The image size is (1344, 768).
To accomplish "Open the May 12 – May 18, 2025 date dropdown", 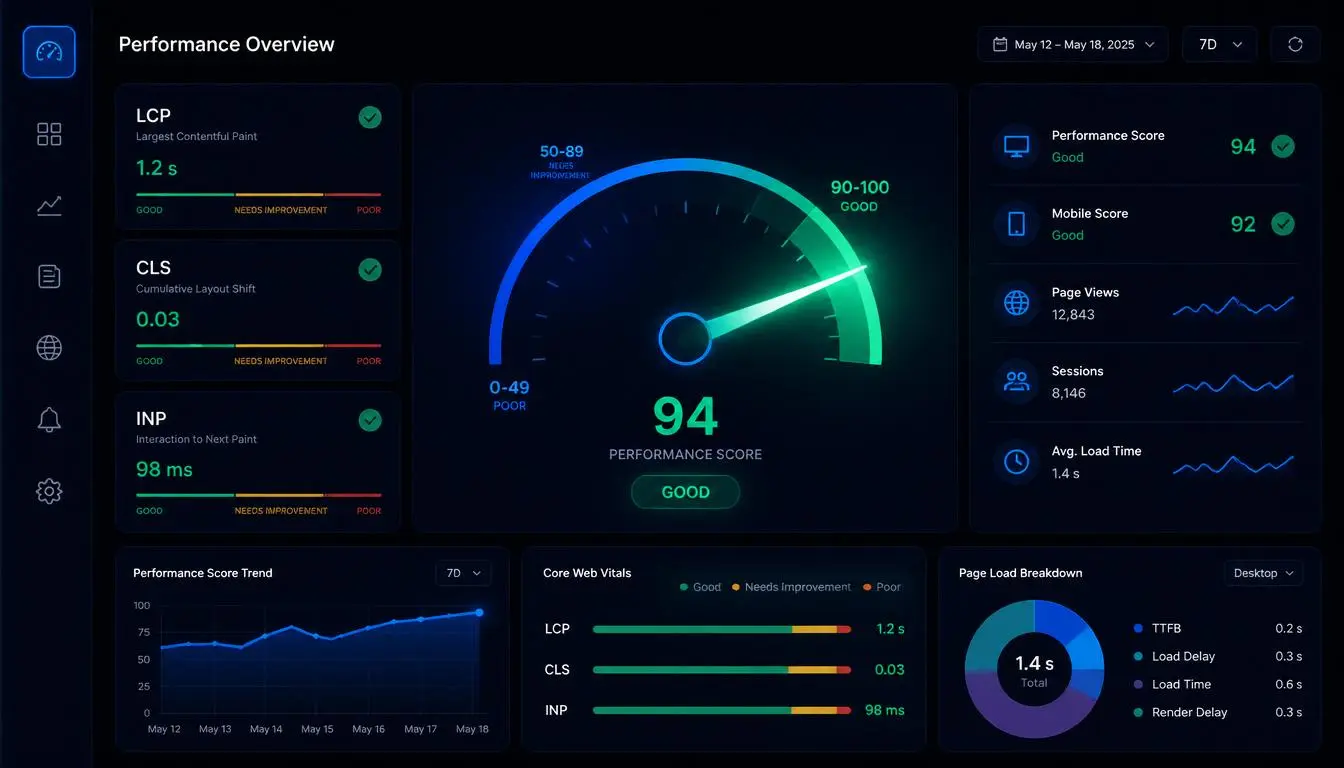I will coord(1073,45).
